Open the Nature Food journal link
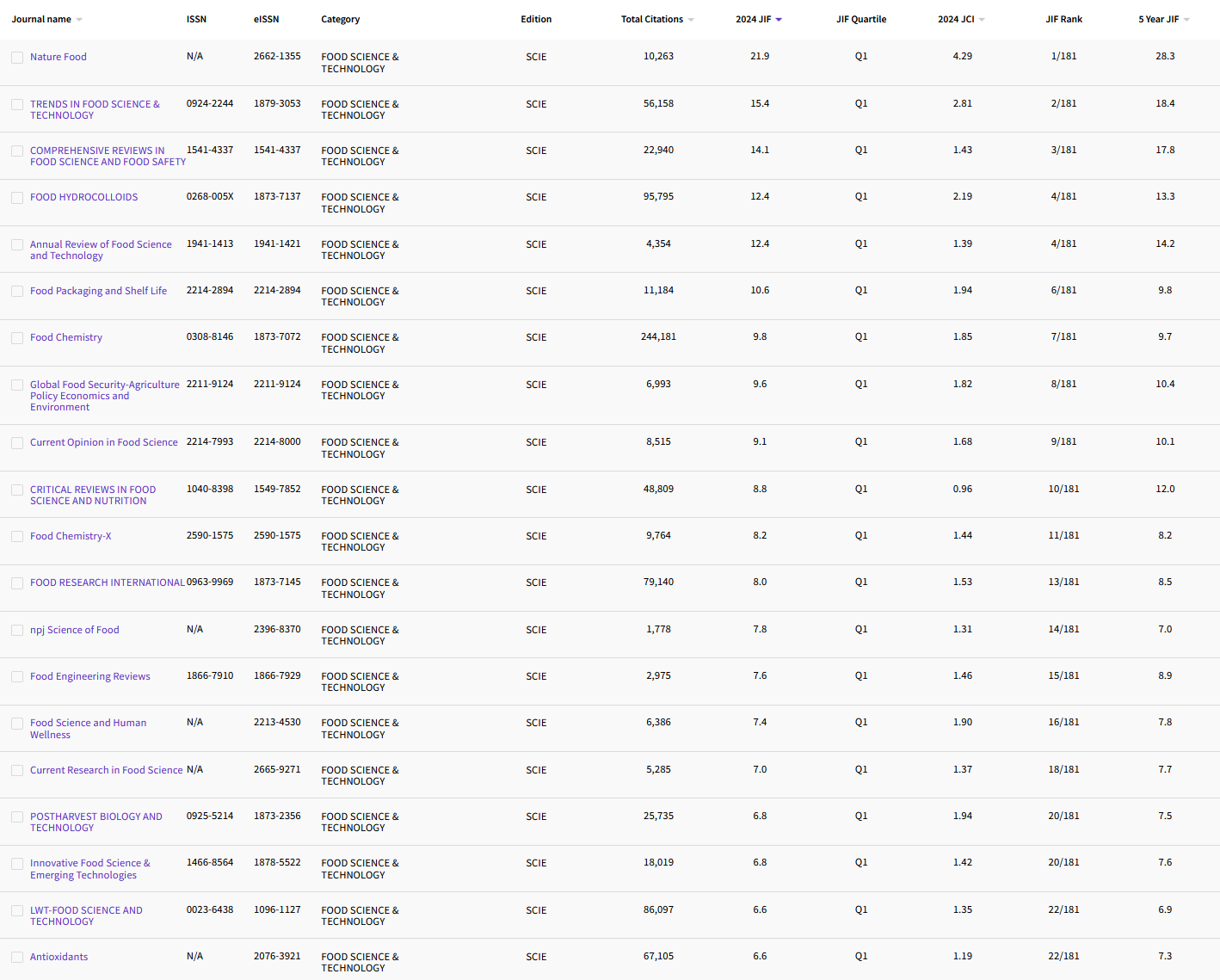This screenshot has height=980, width=1220. click(x=59, y=57)
